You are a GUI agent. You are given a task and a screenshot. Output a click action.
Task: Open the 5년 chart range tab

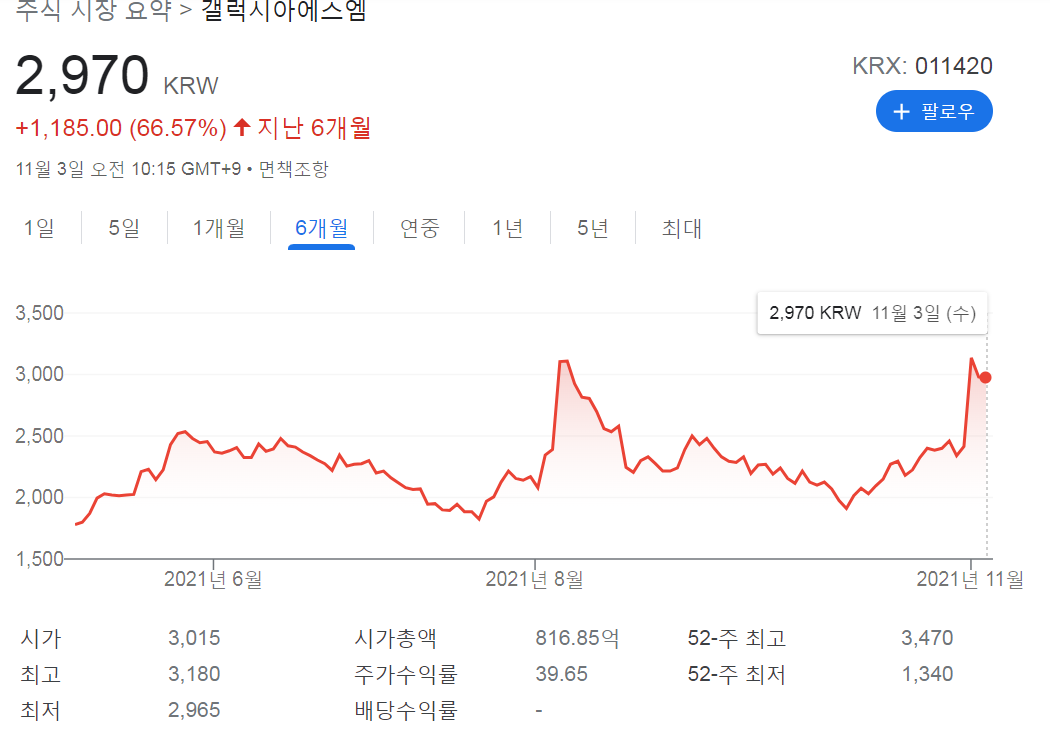[x=593, y=228]
